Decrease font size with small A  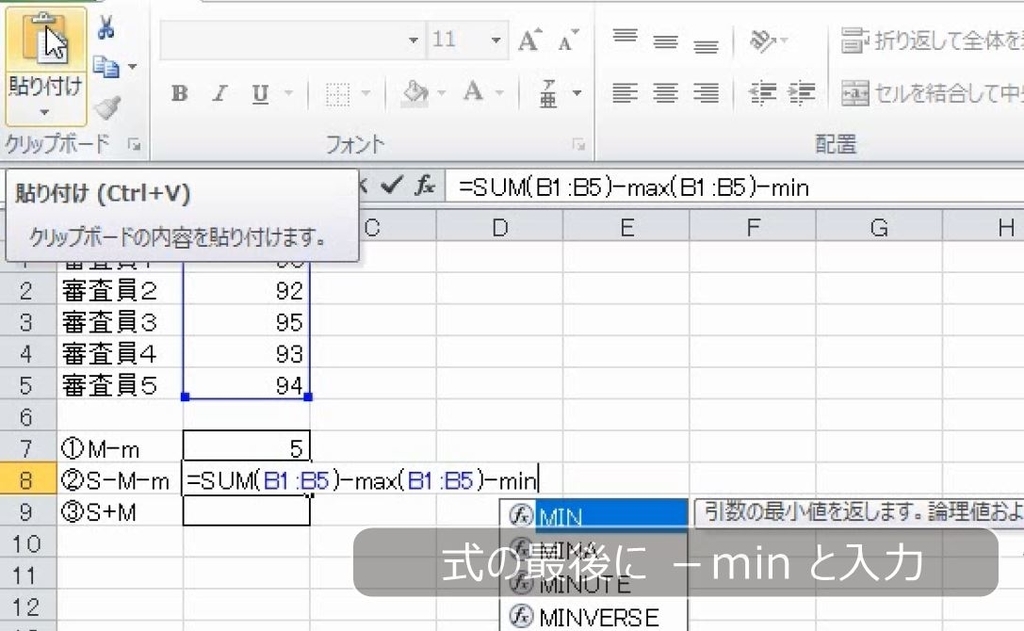tap(568, 40)
